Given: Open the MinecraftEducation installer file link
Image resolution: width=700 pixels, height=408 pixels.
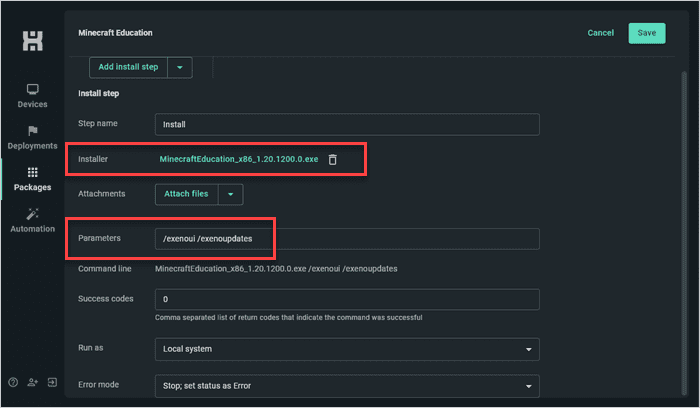Looking at the screenshot, I should pos(239,159).
